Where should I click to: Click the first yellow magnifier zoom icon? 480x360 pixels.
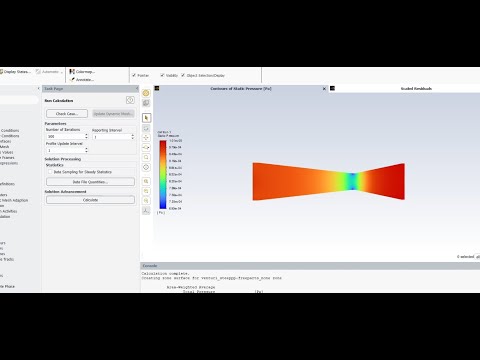click(146, 182)
